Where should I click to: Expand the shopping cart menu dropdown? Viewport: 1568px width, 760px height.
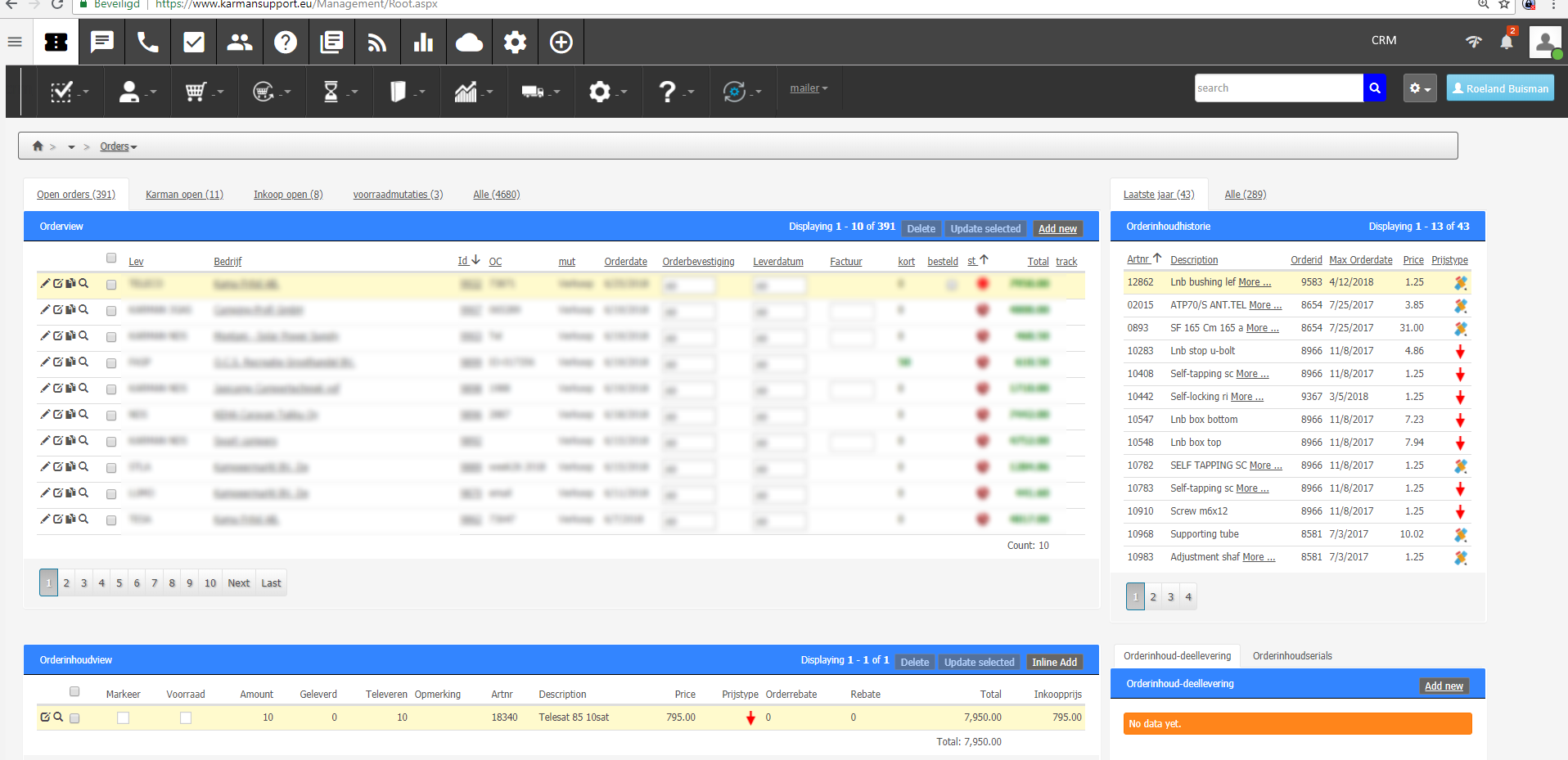coord(204,91)
